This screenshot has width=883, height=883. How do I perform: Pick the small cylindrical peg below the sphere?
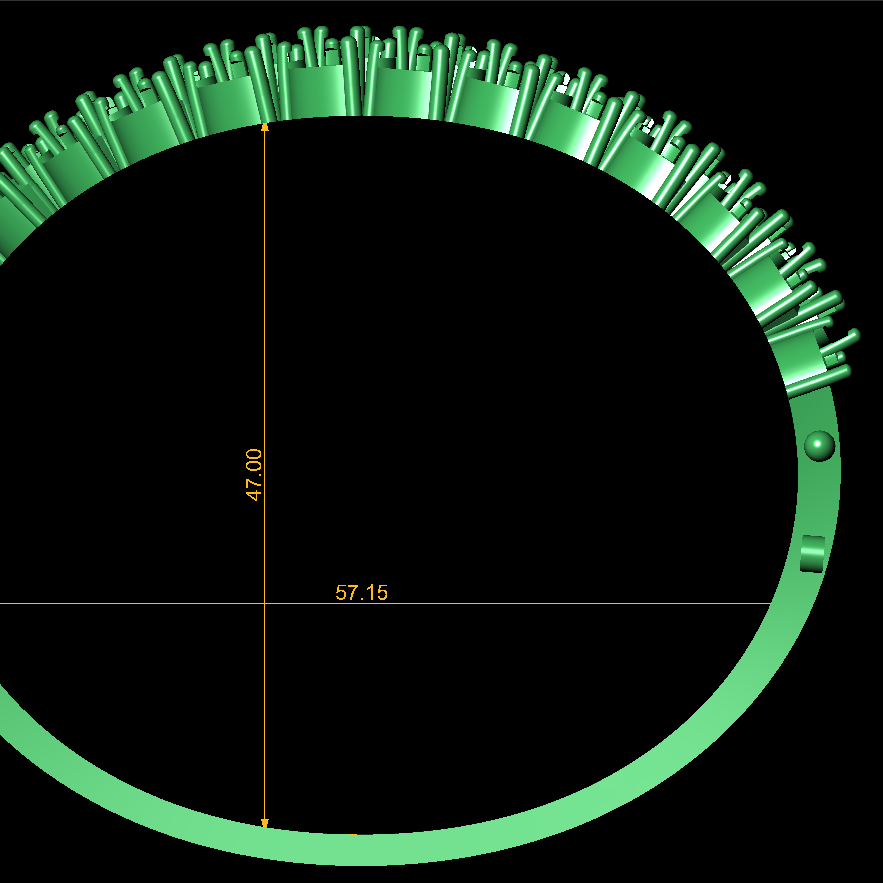tap(813, 553)
